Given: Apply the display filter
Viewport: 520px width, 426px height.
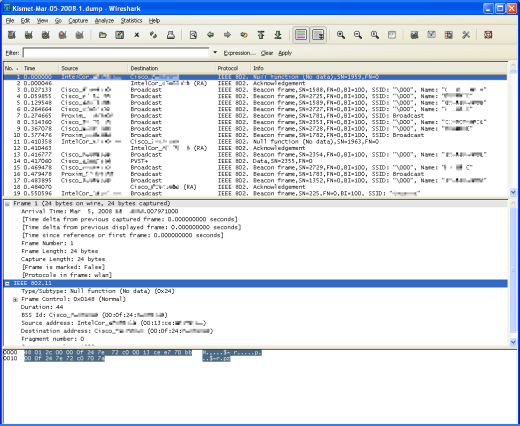Looking at the screenshot, I should click(x=285, y=53).
